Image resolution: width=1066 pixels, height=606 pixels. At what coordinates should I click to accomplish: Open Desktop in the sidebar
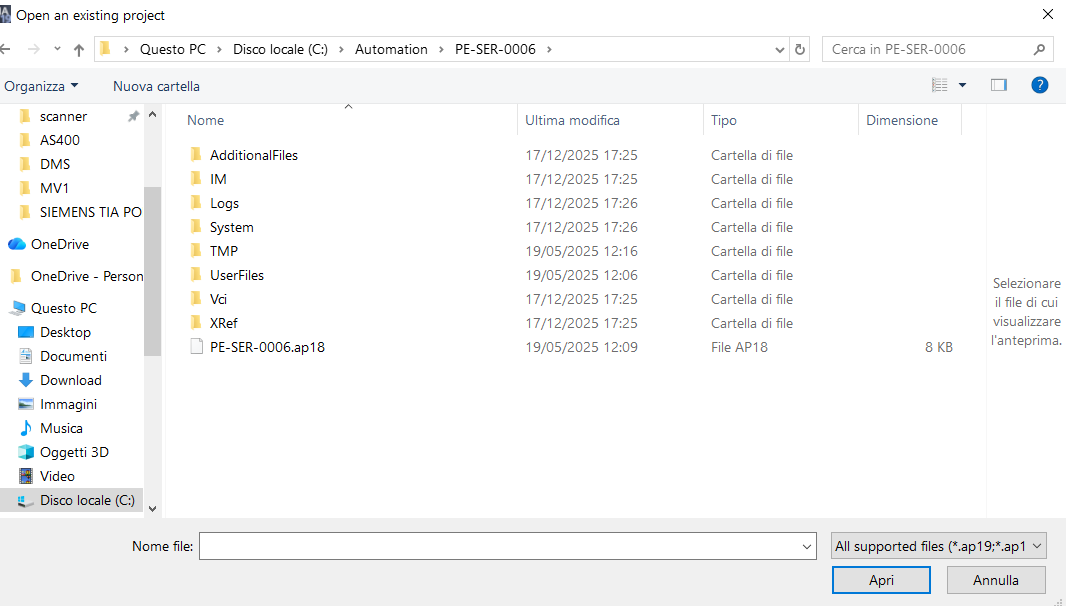pyautogui.click(x=65, y=332)
